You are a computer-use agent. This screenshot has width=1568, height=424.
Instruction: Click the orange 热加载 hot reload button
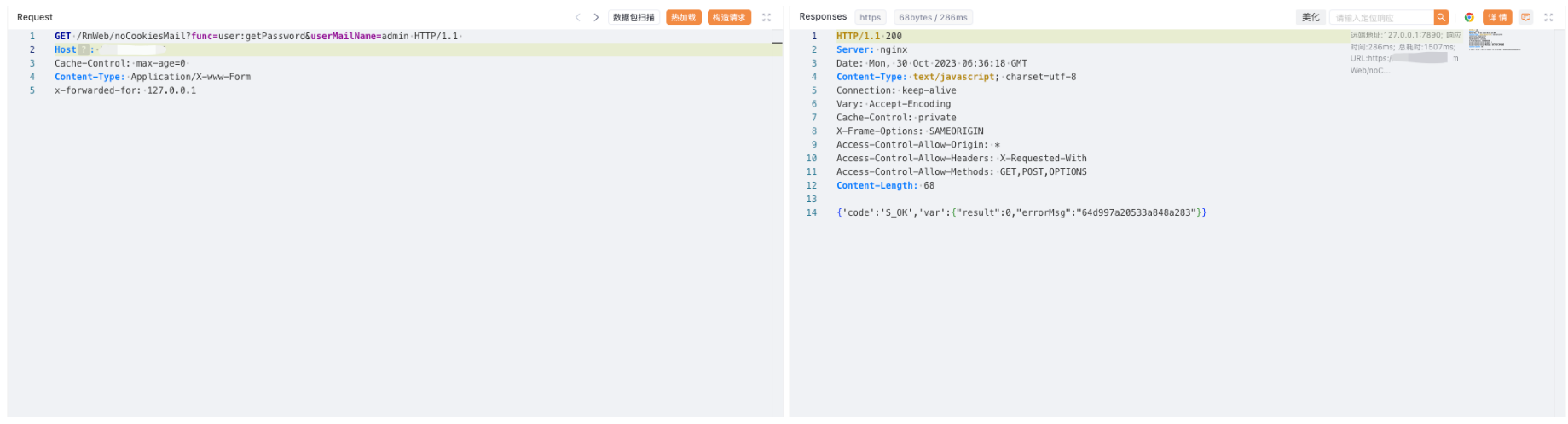point(683,17)
